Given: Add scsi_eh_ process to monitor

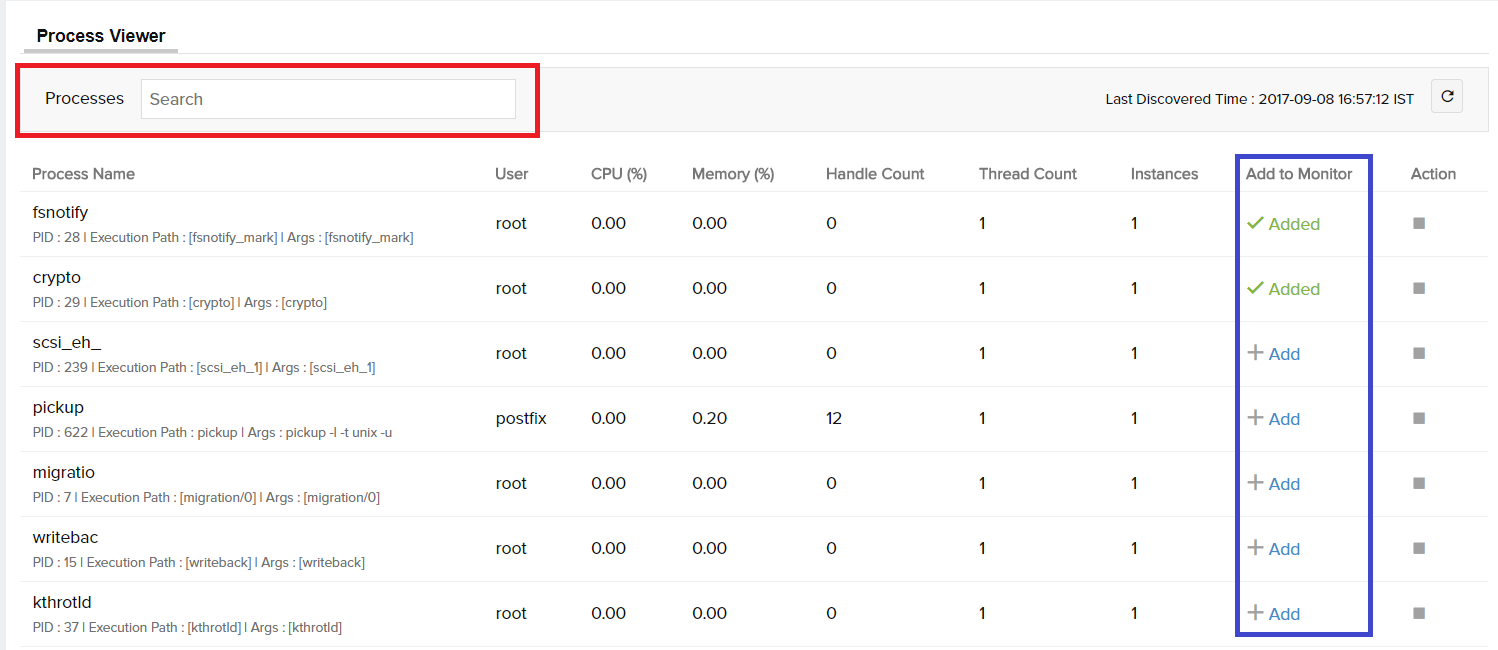Looking at the screenshot, I should [x=1274, y=354].
